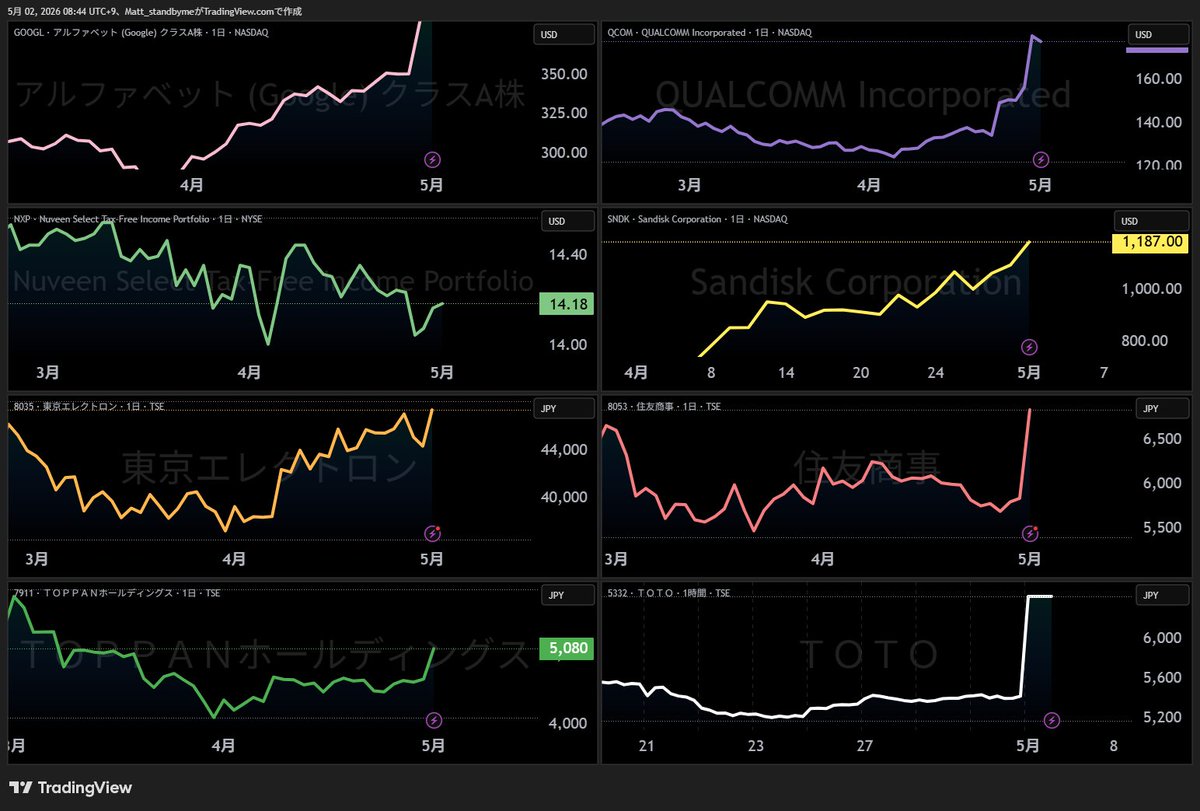Click 6,500 on 住友商事 price axis
Viewport: 1200px width, 811px height.
tap(1161, 439)
